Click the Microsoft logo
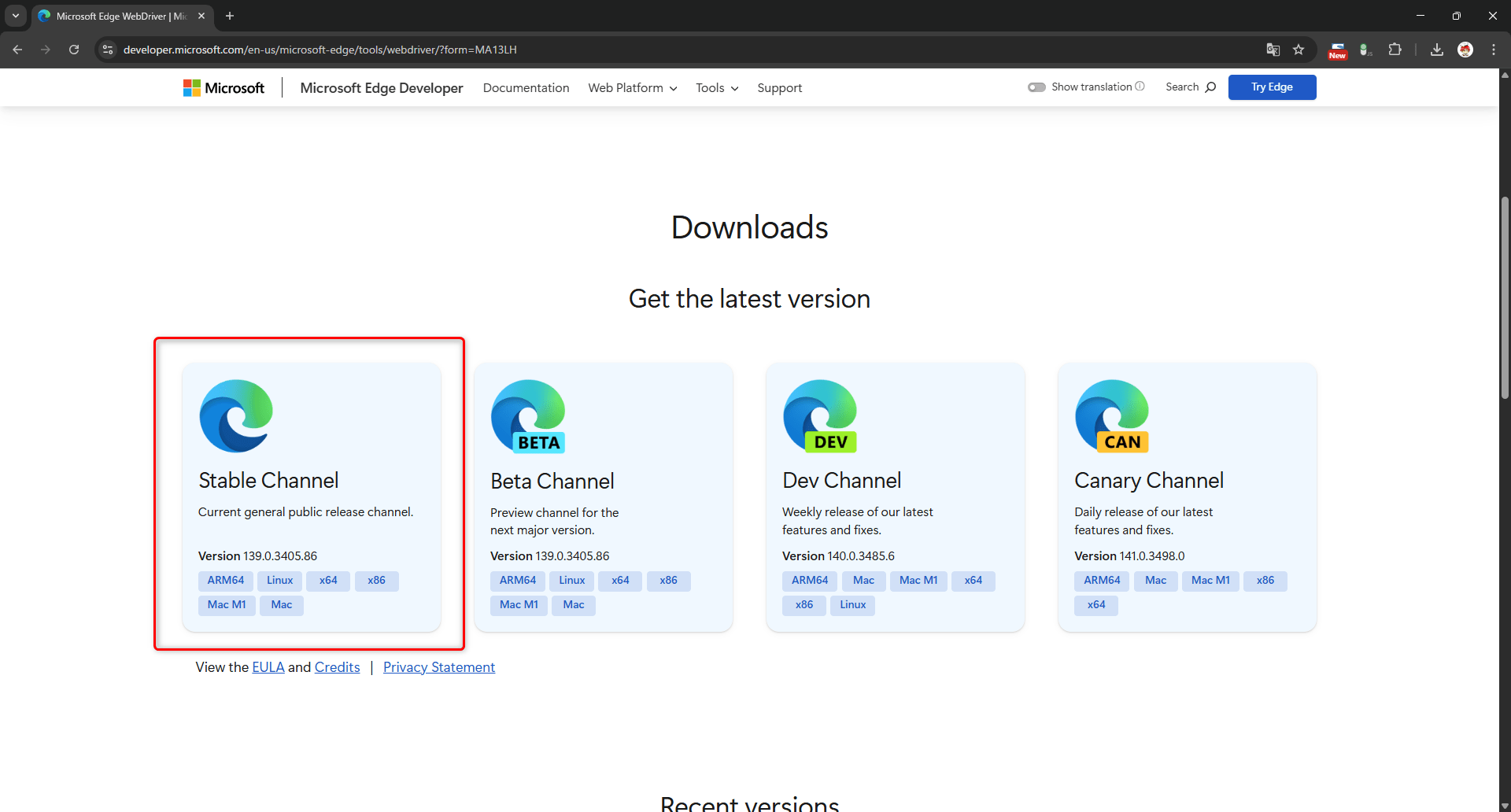The height and width of the screenshot is (812, 1511). point(224,88)
